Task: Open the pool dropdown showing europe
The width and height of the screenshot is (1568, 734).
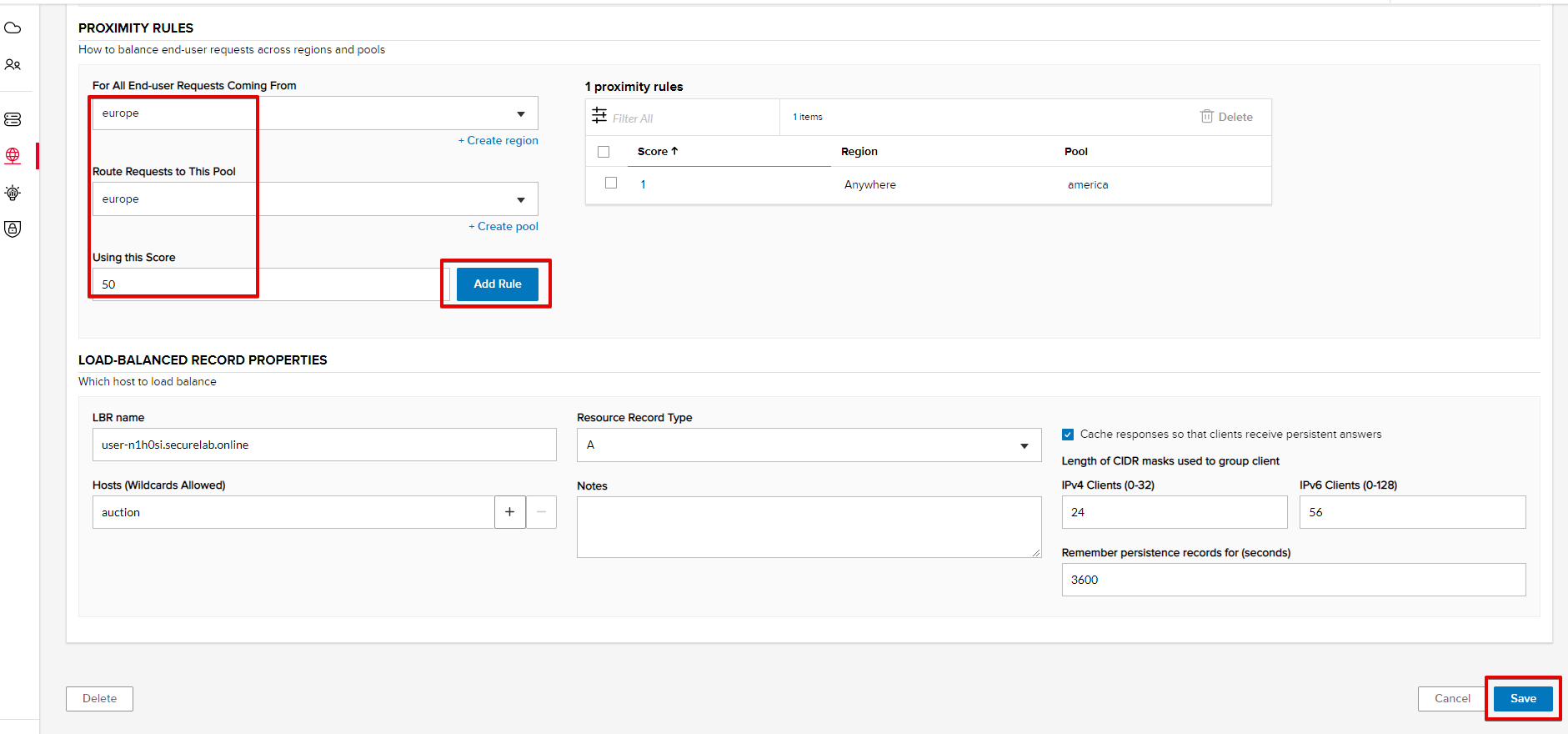Action: click(315, 199)
